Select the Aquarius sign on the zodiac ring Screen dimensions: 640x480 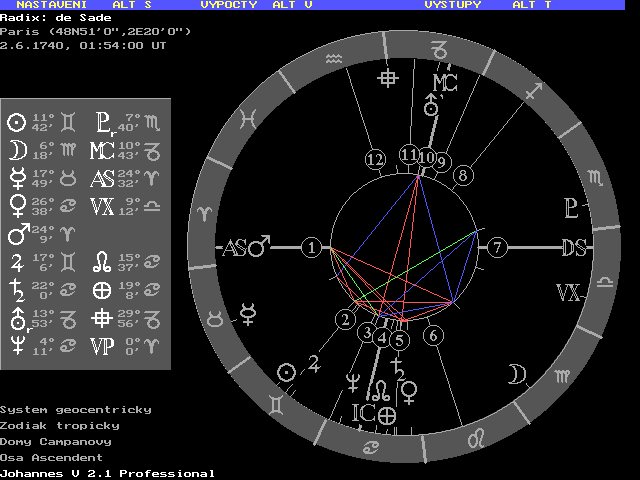[x=333, y=61]
